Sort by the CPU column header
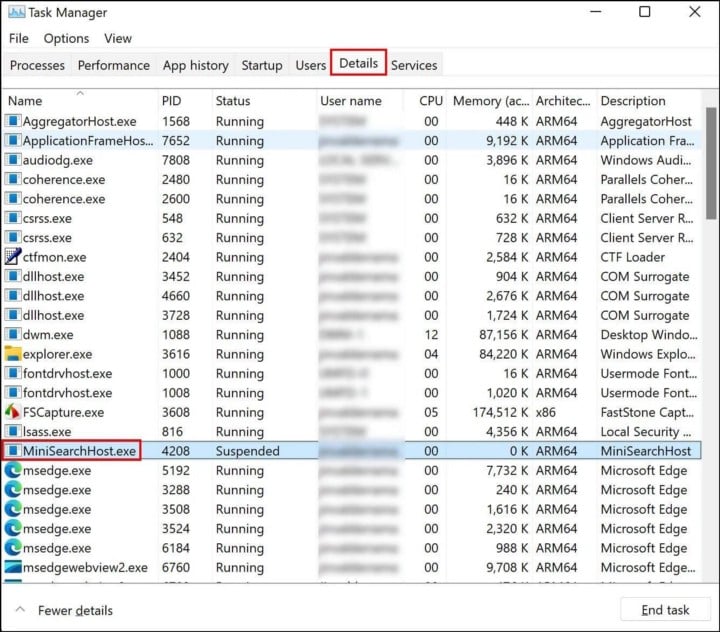720x632 pixels. (x=425, y=101)
